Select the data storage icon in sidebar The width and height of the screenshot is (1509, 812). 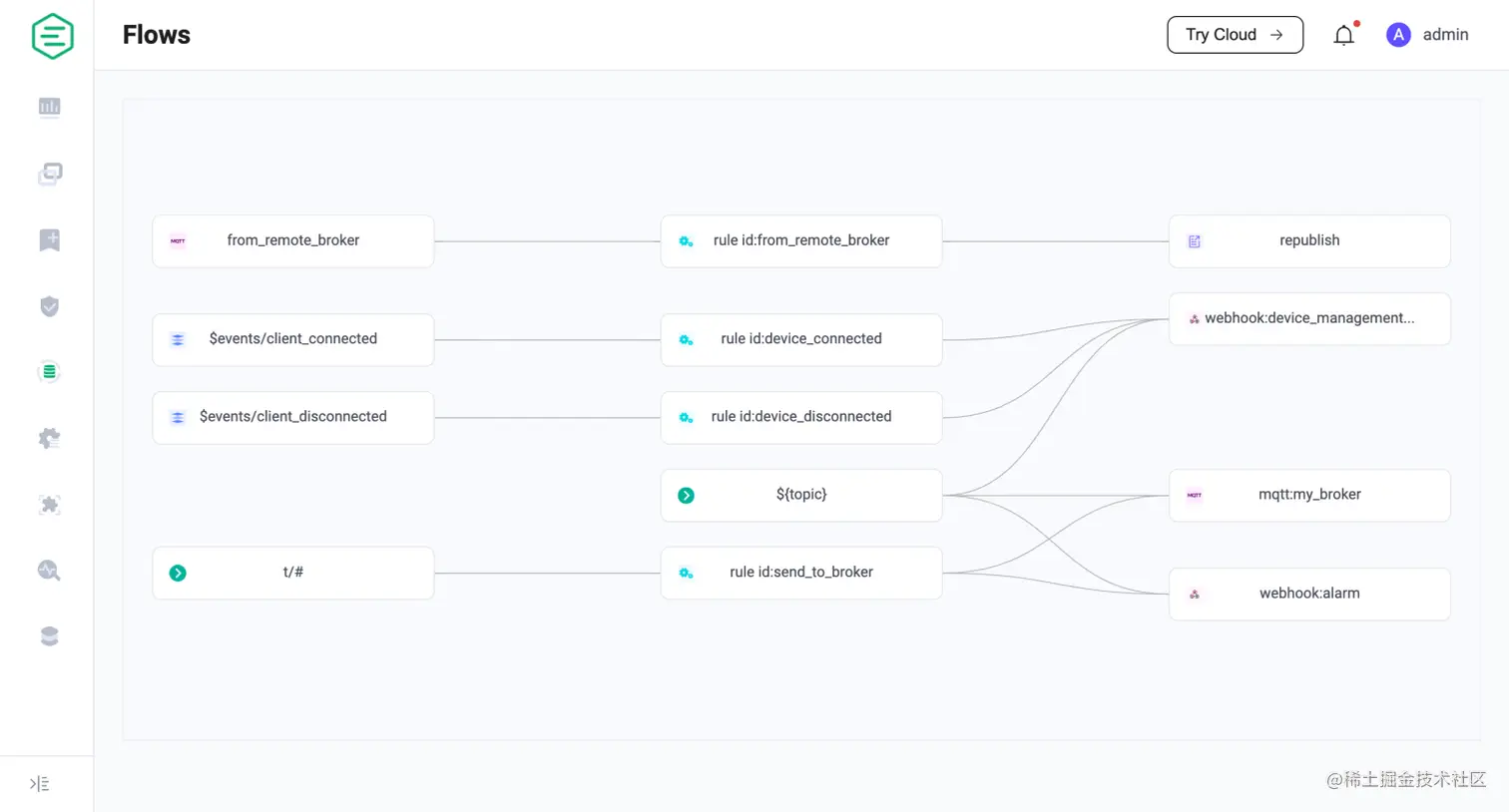[49, 635]
